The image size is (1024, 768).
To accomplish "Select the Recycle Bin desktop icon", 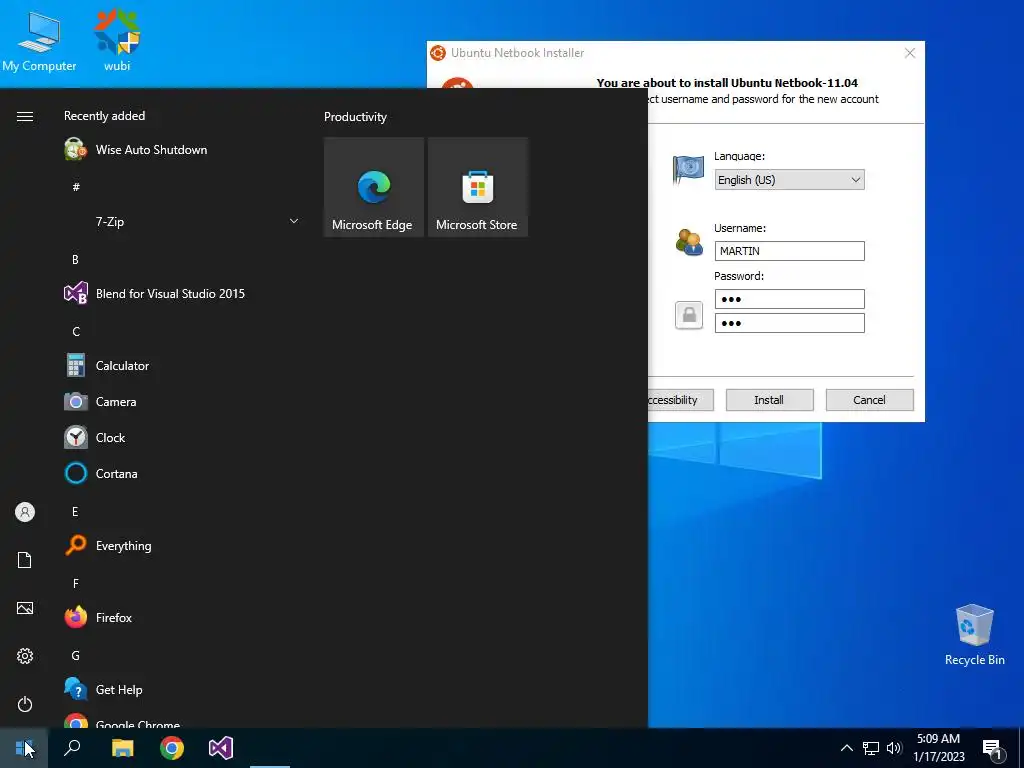I will pyautogui.click(x=974, y=635).
